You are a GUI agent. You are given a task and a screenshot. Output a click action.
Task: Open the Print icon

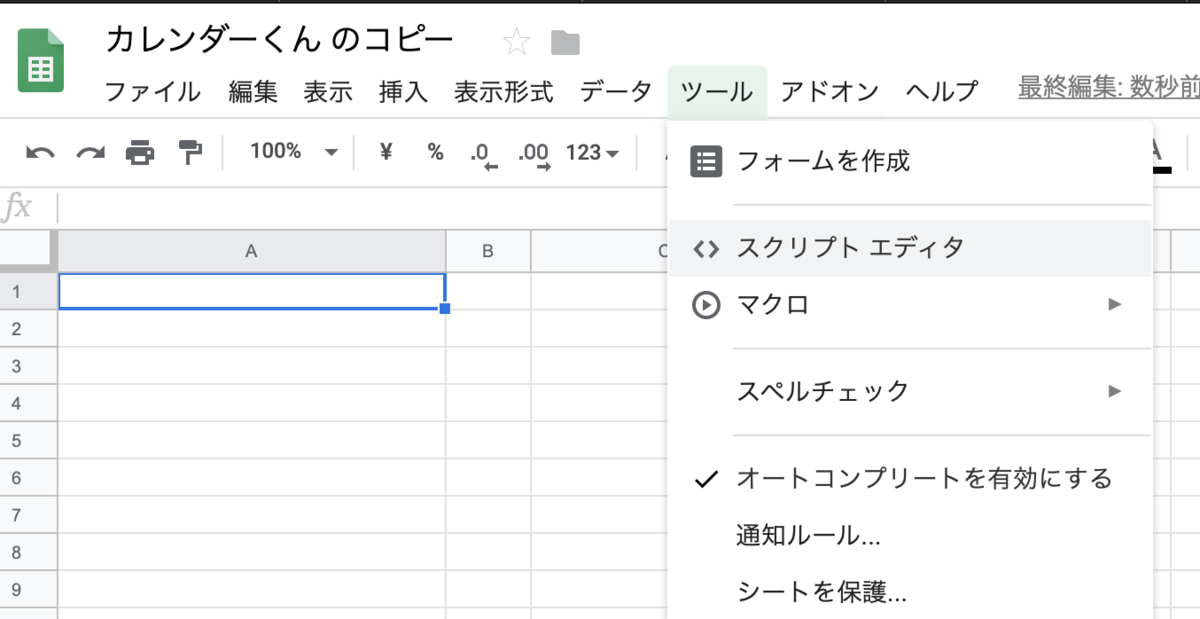[x=140, y=153]
